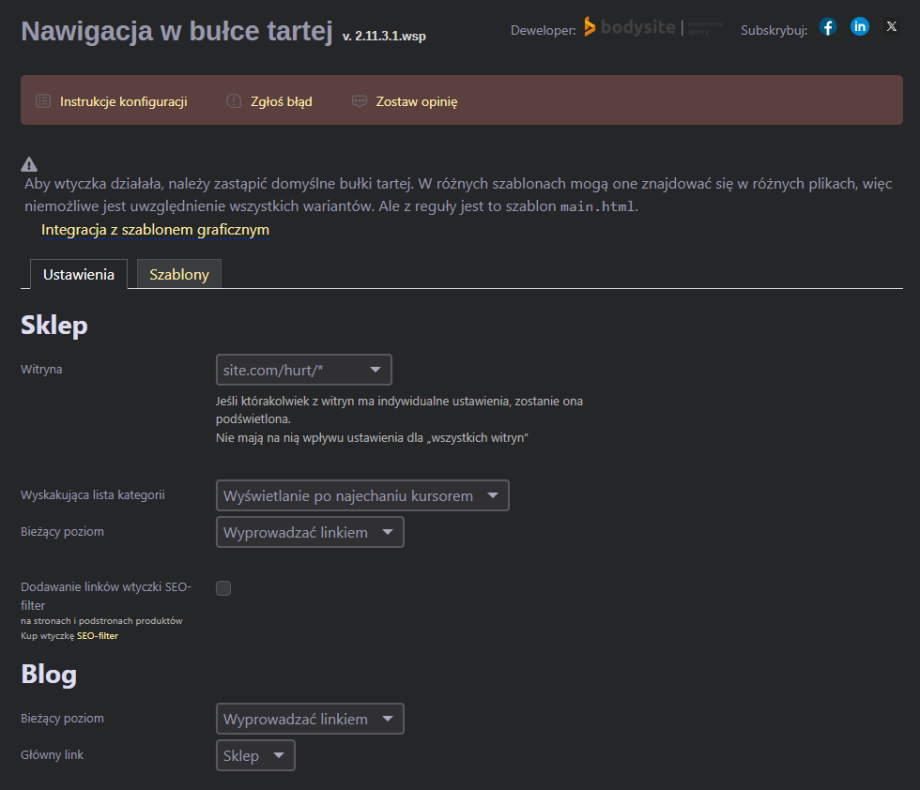Screen dimensions: 920x790
Task: Click the Zgłoś błąd link text
Action: pos(281,102)
